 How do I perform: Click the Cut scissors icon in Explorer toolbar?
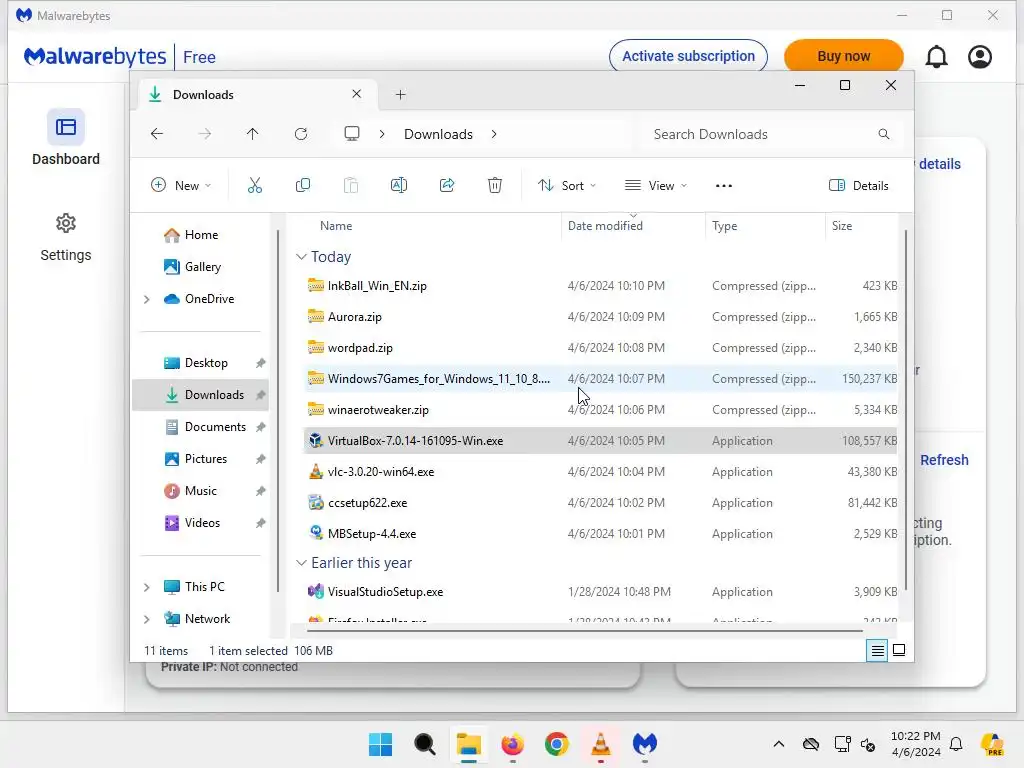point(255,185)
